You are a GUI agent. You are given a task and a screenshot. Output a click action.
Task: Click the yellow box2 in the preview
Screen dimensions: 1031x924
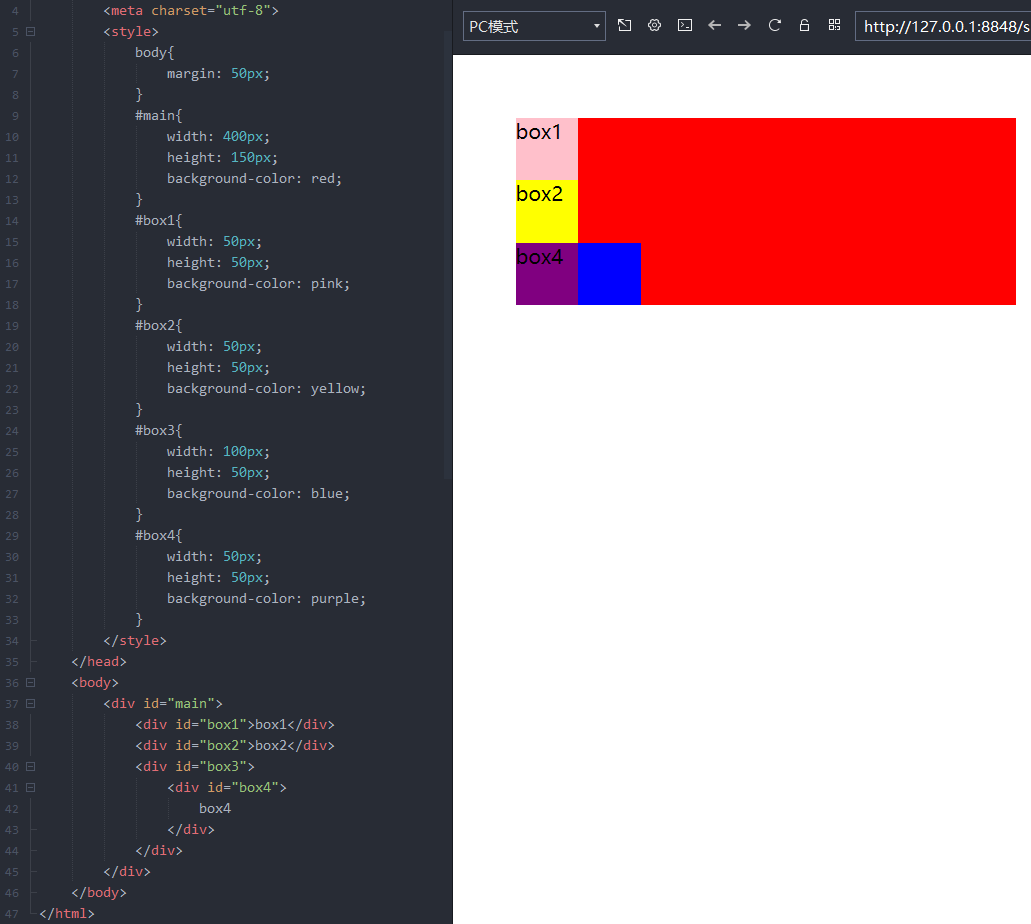click(x=546, y=212)
